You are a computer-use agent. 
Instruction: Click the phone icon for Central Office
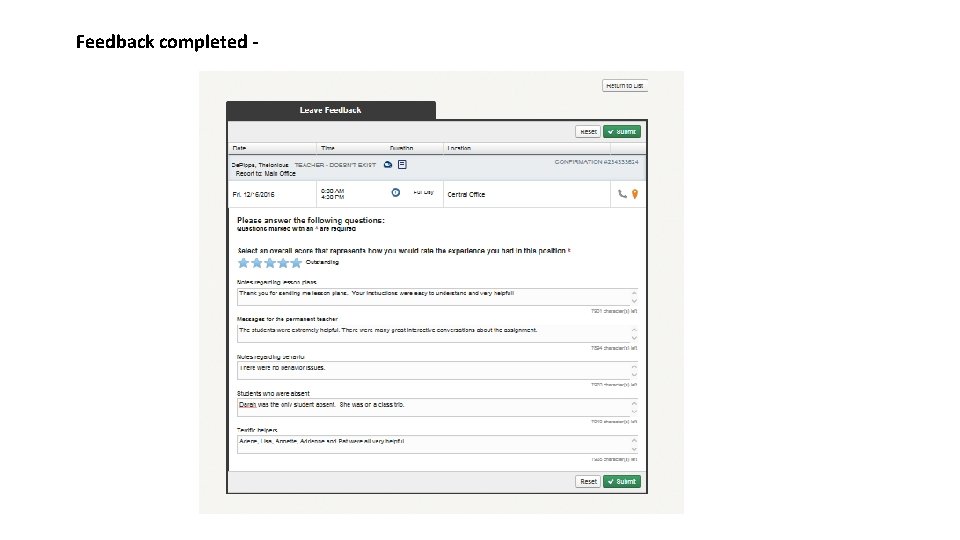pos(622,194)
